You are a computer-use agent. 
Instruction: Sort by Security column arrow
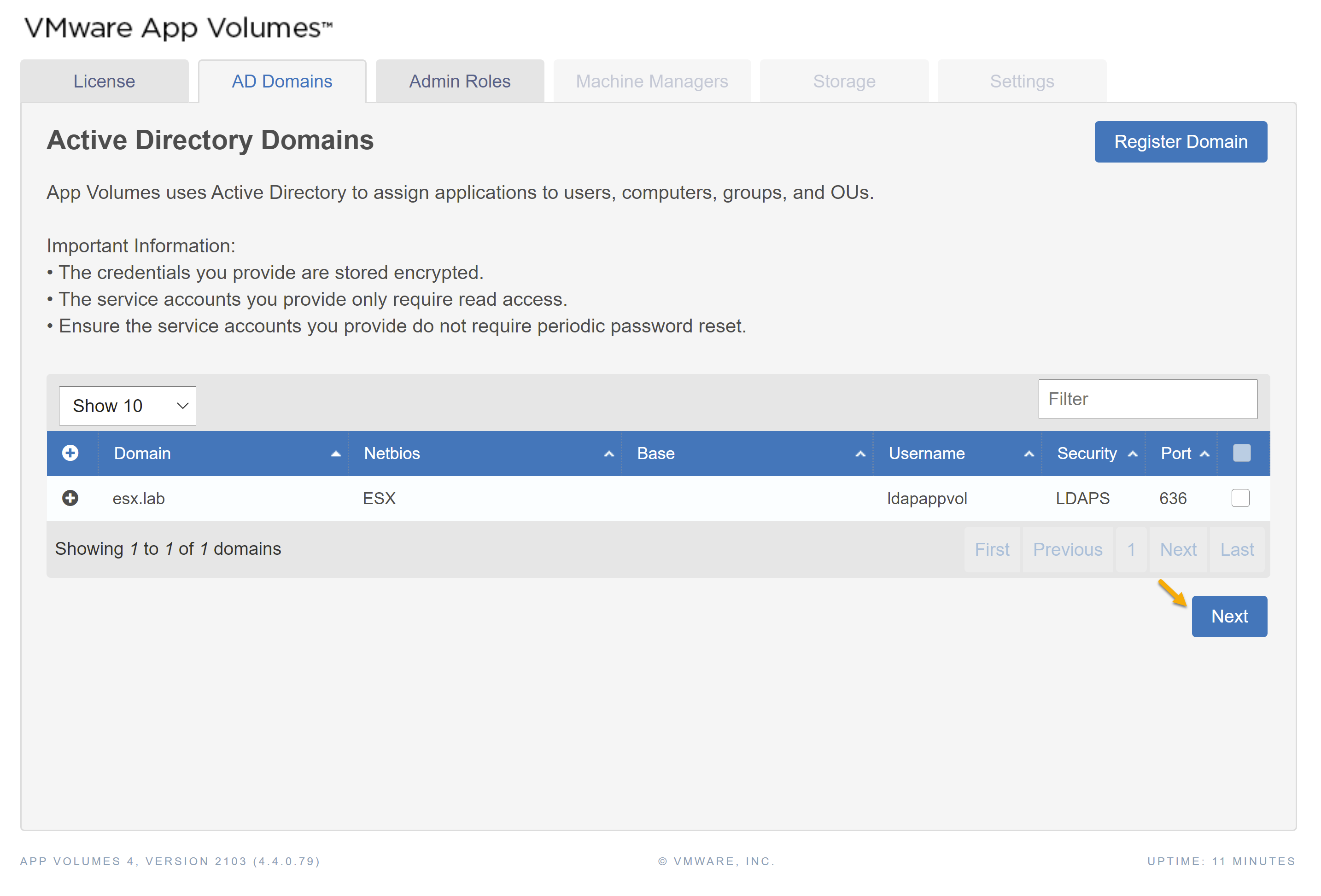click(x=1133, y=454)
